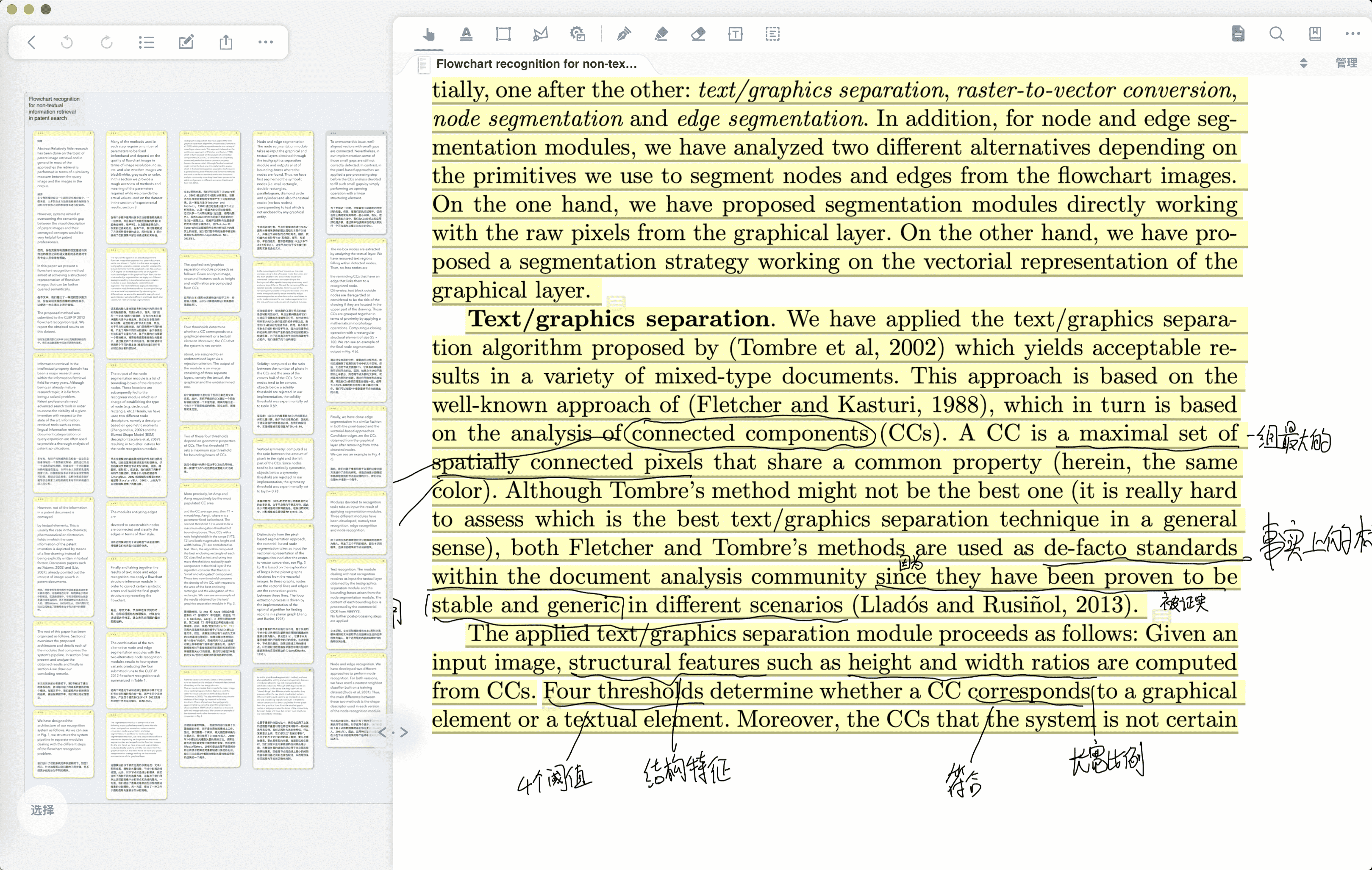Select the lasso selection tool

540,35
